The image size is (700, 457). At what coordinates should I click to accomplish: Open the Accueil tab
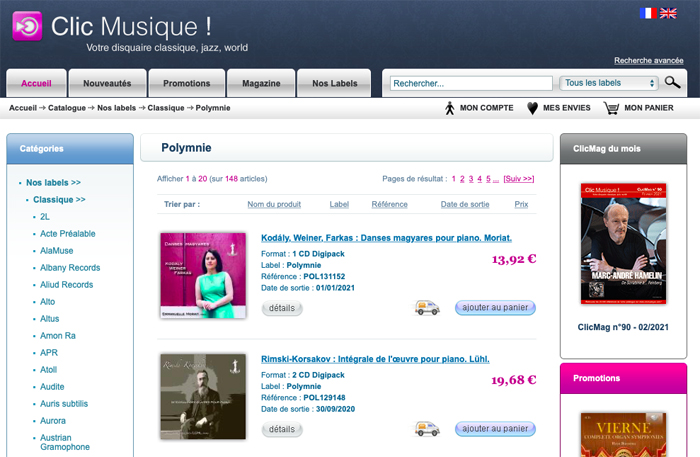click(x=36, y=83)
